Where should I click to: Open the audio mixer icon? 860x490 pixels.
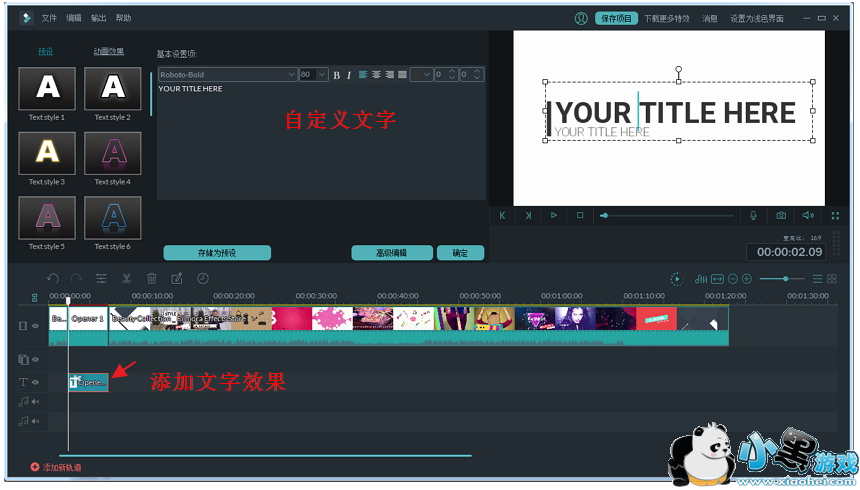tap(700, 279)
